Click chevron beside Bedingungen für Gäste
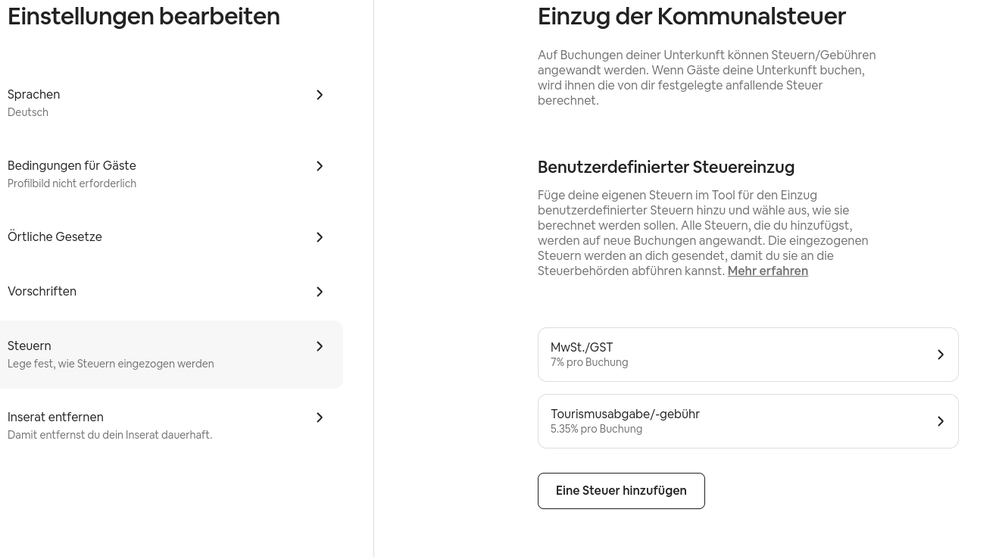This screenshot has height=557, width=999. pos(320,166)
